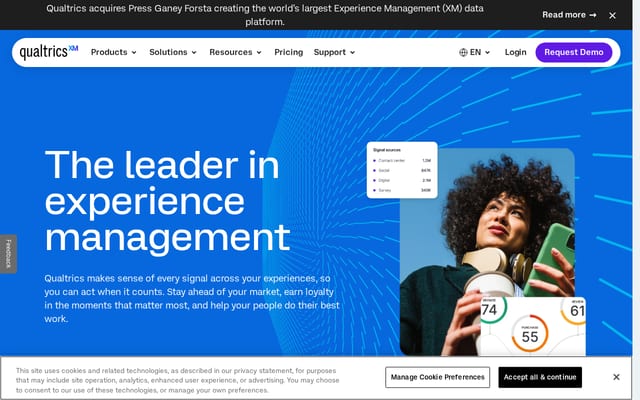Click the globe language icon
The height and width of the screenshot is (400, 640).
click(463, 52)
